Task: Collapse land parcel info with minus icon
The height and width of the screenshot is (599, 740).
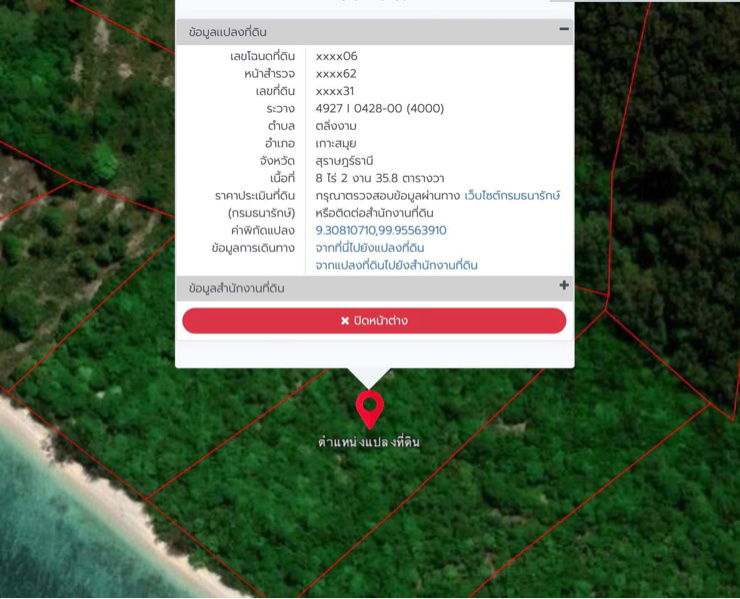Action: click(x=564, y=30)
